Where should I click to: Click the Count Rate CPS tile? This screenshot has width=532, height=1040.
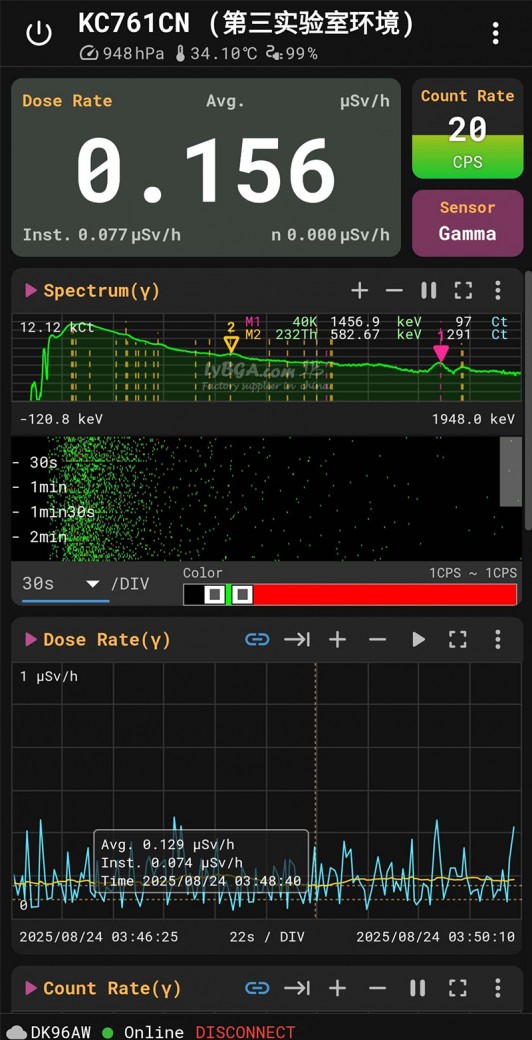coord(468,129)
